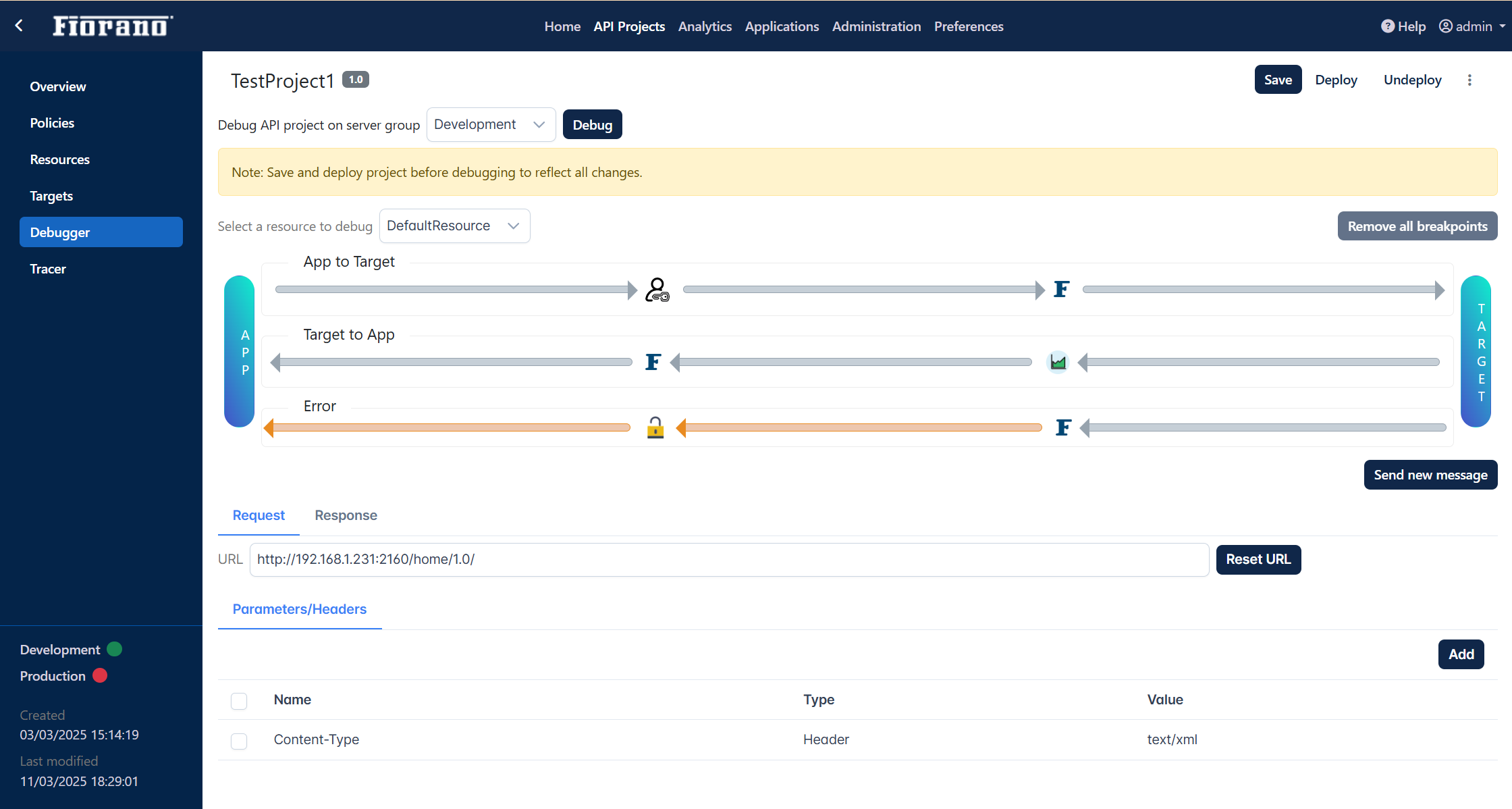Click Remove all breakpoints button
Screen dimensions: 1512x809
1417,226
